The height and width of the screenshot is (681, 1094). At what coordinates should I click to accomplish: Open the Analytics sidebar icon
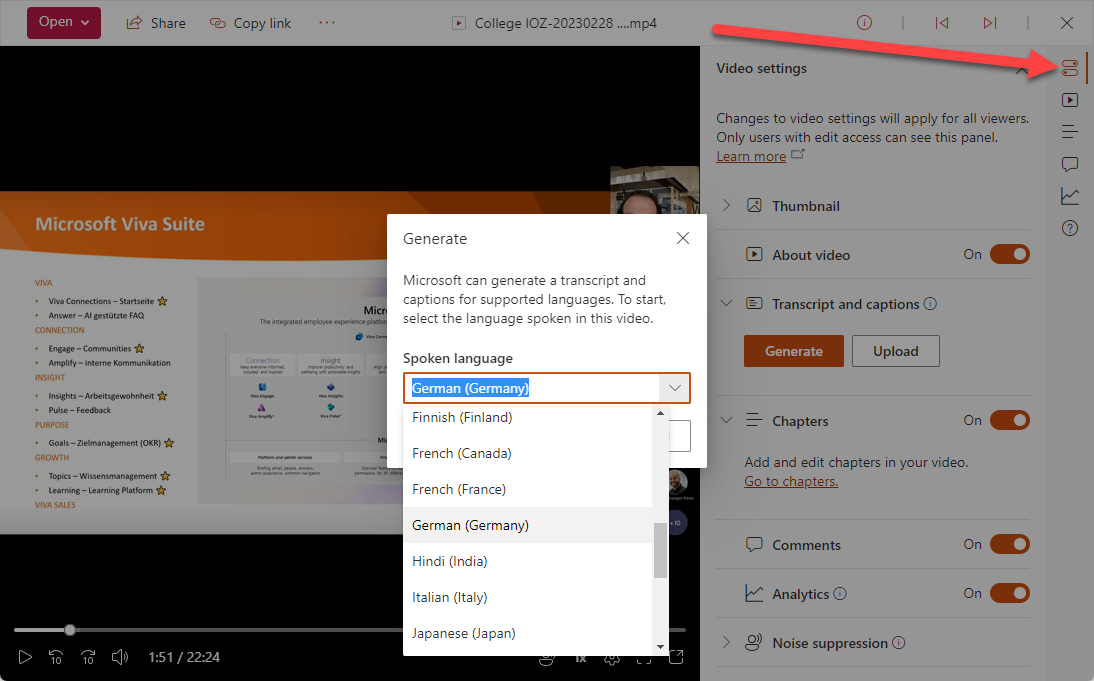(1070, 196)
